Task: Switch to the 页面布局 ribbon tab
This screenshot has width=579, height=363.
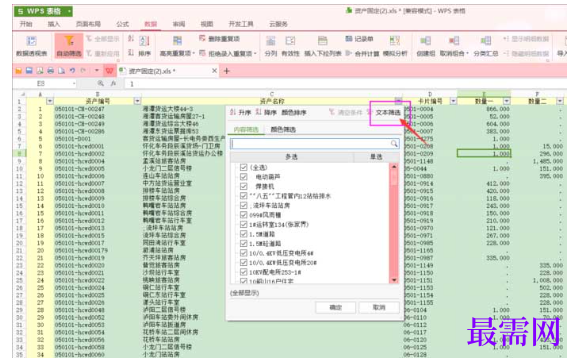Action: 88,24
